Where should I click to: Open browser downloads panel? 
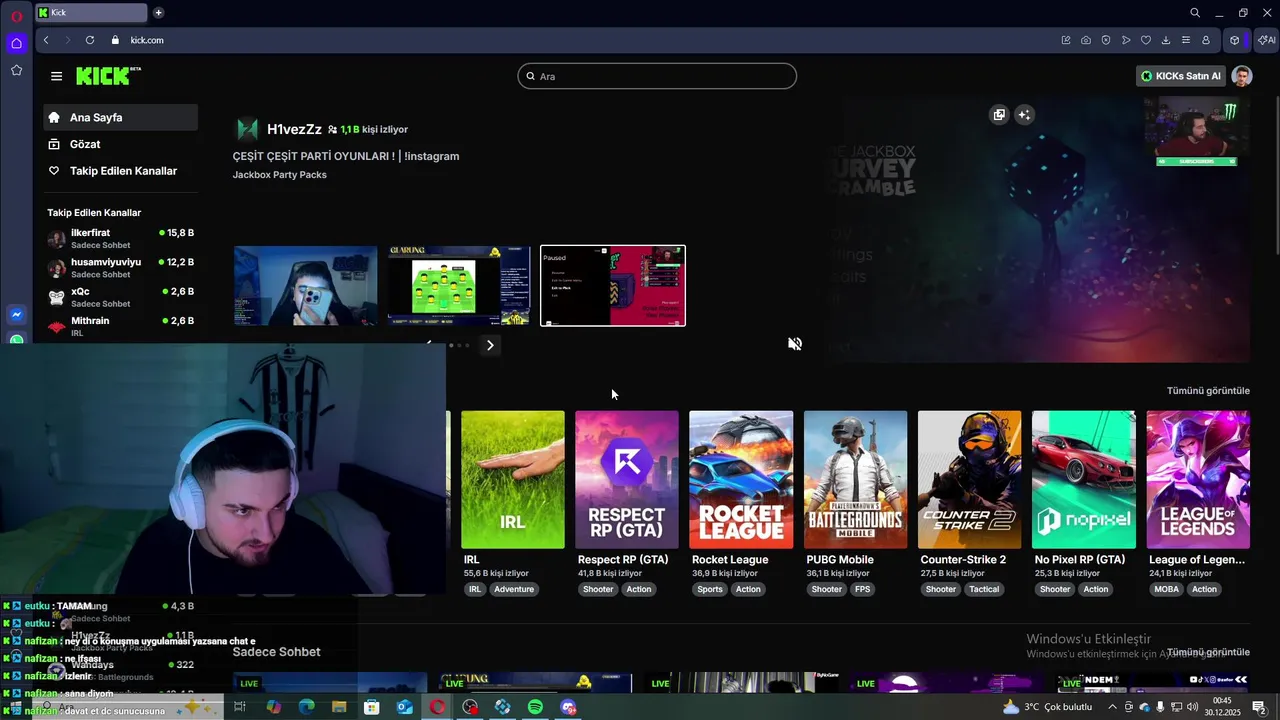(x=1166, y=40)
